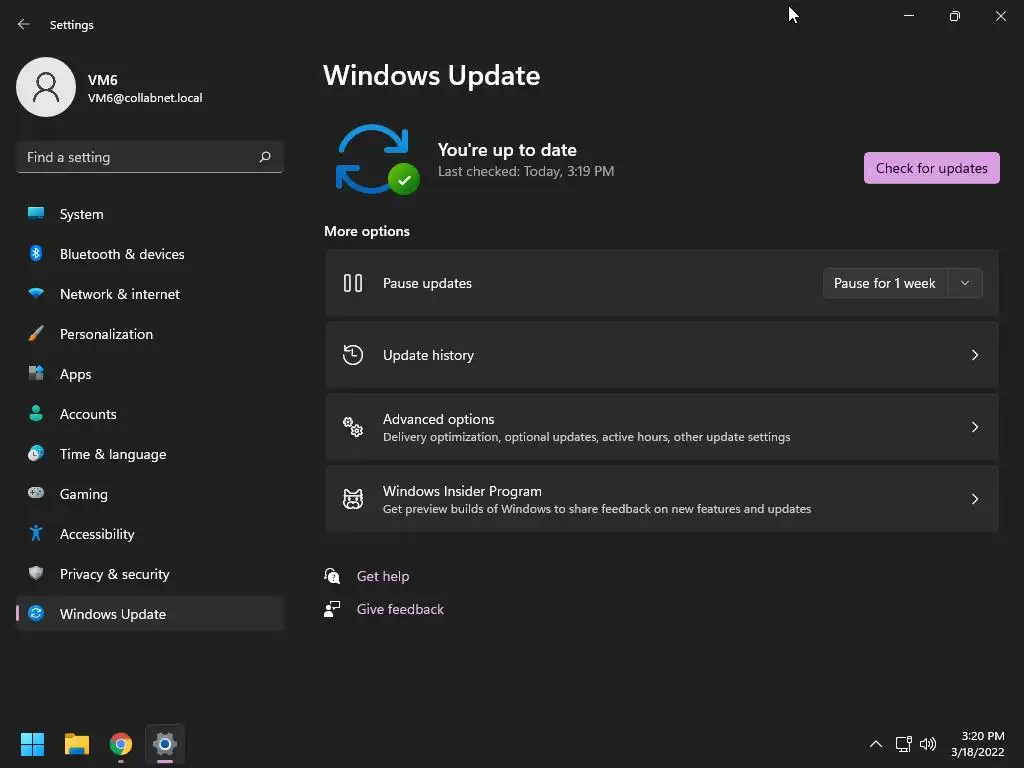
Task: Click Pause for 1 week button
Action: [x=884, y=283]
